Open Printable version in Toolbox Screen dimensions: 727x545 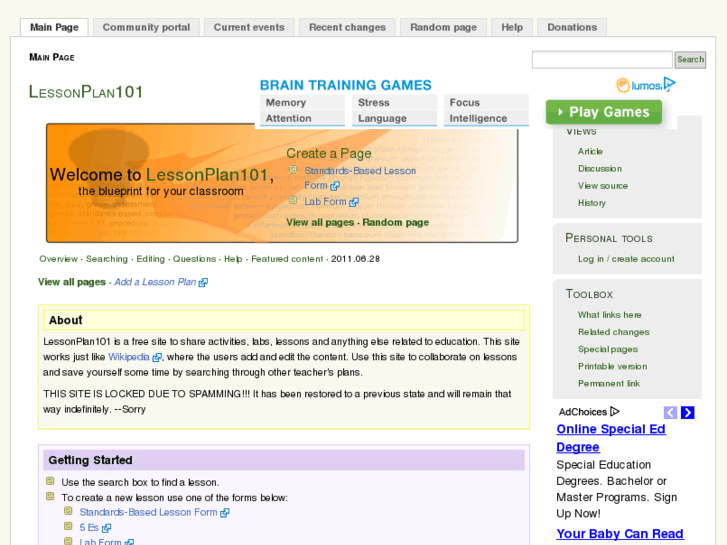[x=612, y=366]
